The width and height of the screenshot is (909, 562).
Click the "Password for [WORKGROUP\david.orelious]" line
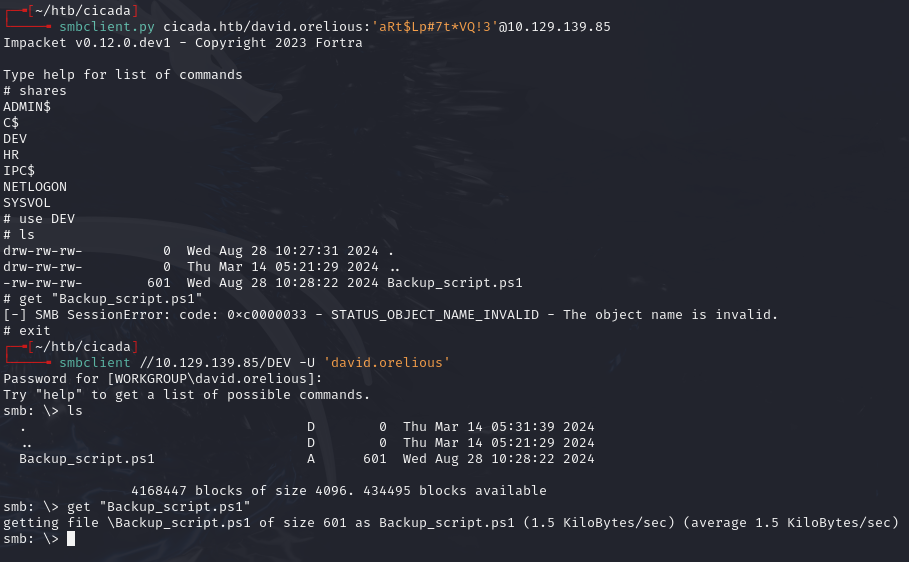coord(163,379)
